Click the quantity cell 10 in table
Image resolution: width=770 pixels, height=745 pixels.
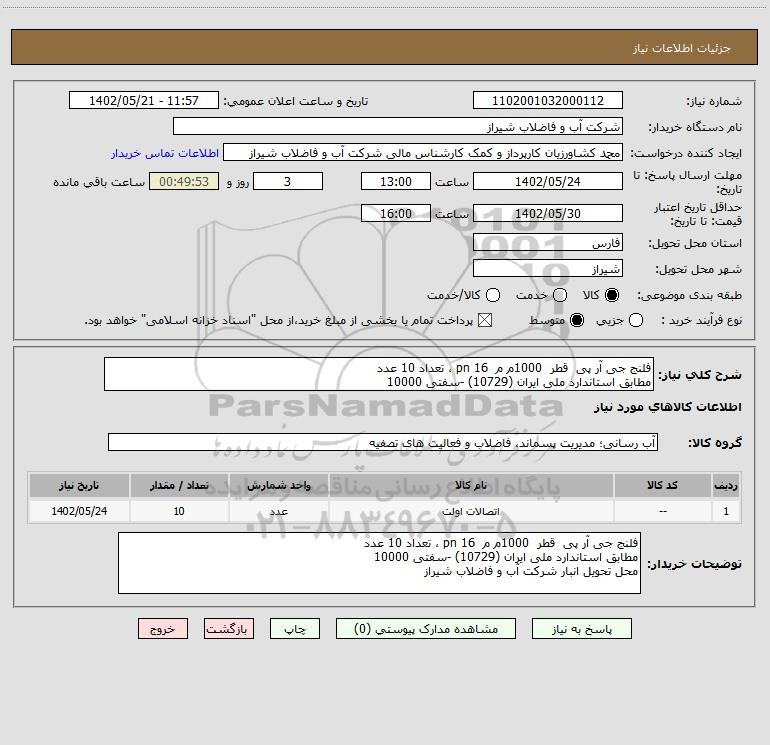pyautogui.click(x=179, y=511)
